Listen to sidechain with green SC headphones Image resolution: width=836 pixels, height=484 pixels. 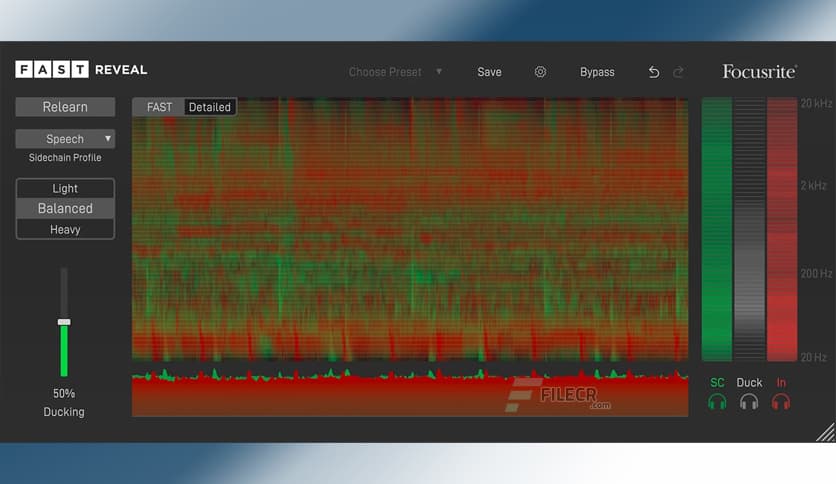(717, 402)
